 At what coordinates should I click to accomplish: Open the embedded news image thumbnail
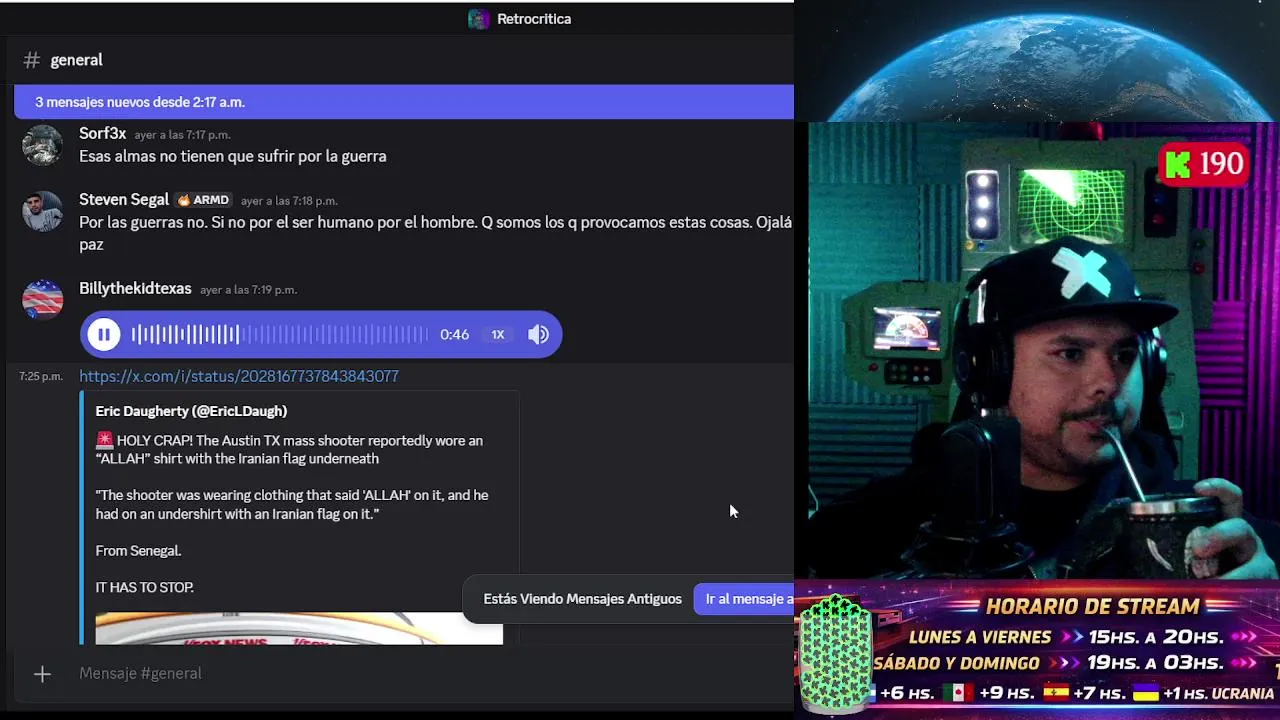(299, 629)
